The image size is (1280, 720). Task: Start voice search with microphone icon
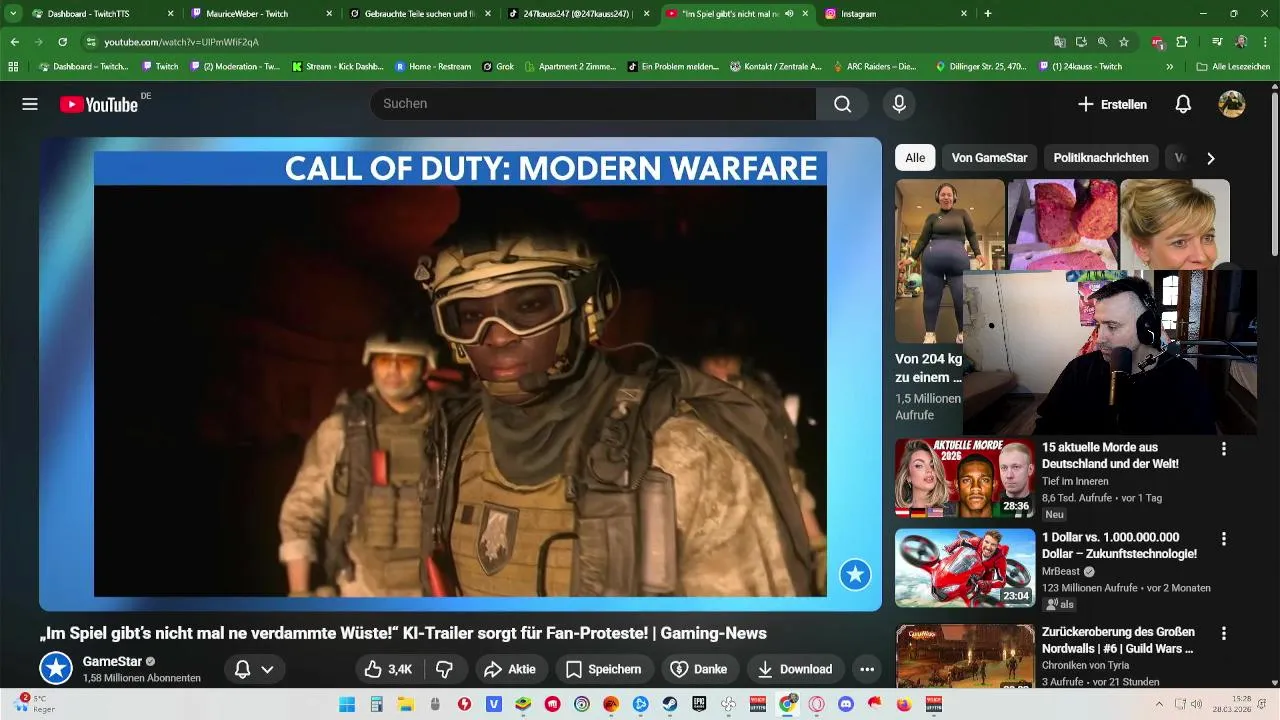pos(899,104)
